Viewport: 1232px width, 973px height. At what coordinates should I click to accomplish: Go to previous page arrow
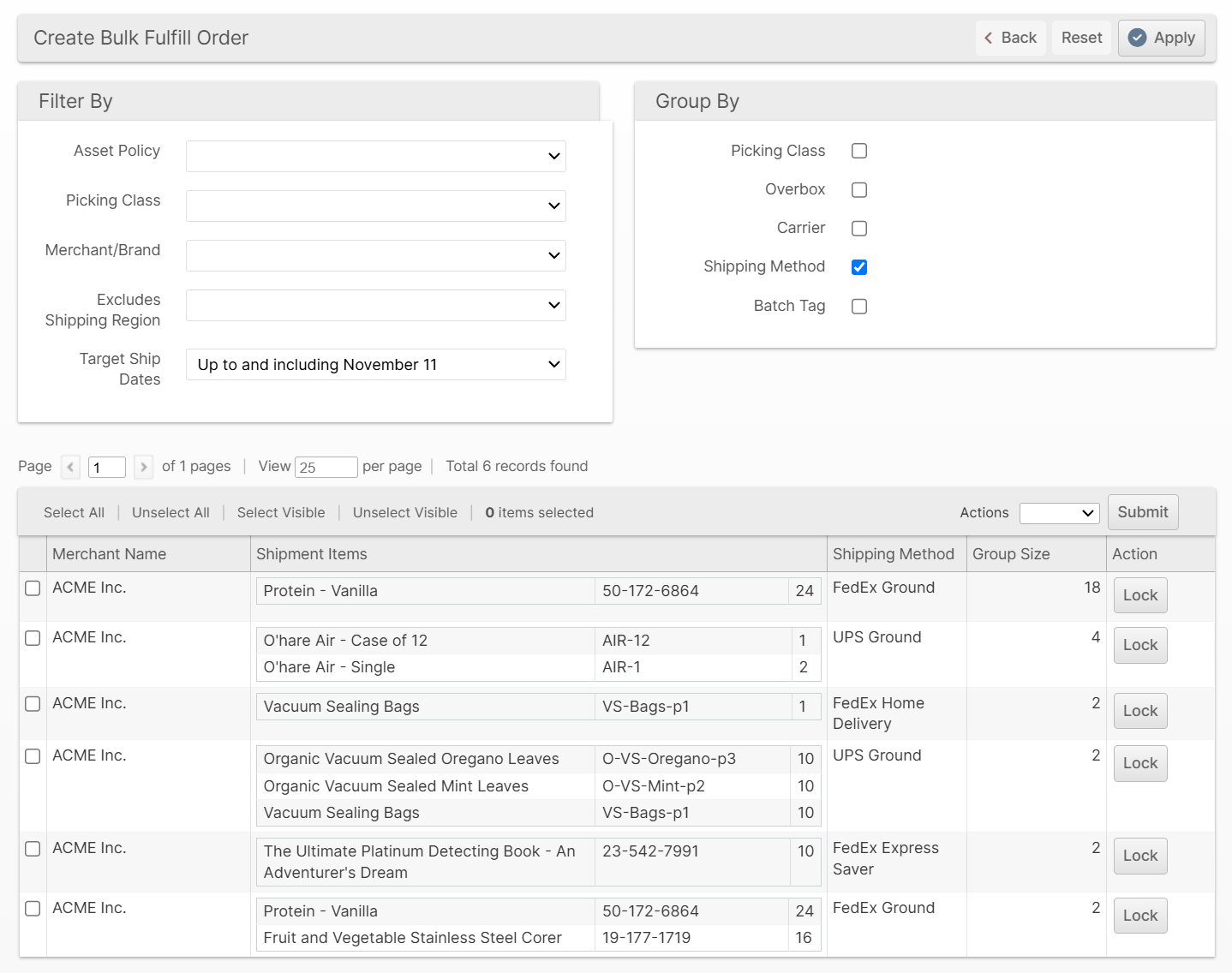pos(70,467)
